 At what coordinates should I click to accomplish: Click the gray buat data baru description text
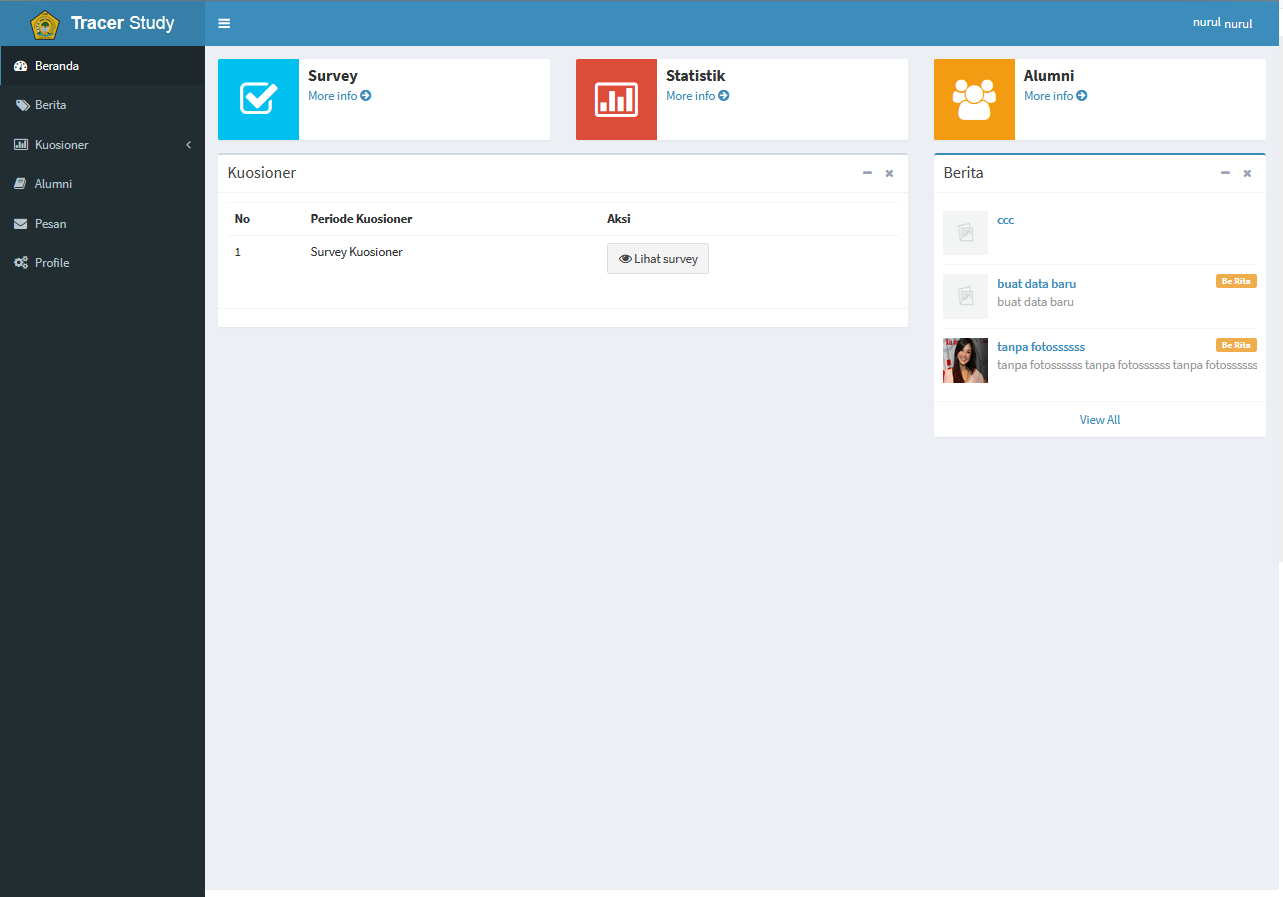[x=1035, y=302]
